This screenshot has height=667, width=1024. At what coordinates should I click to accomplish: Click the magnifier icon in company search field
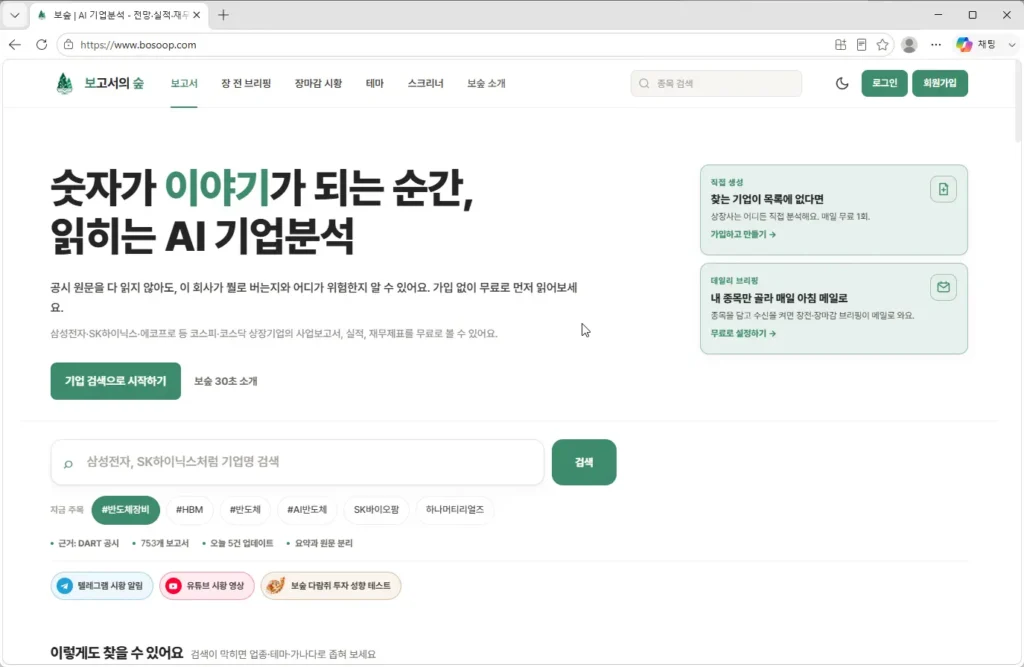coord(68,464)
